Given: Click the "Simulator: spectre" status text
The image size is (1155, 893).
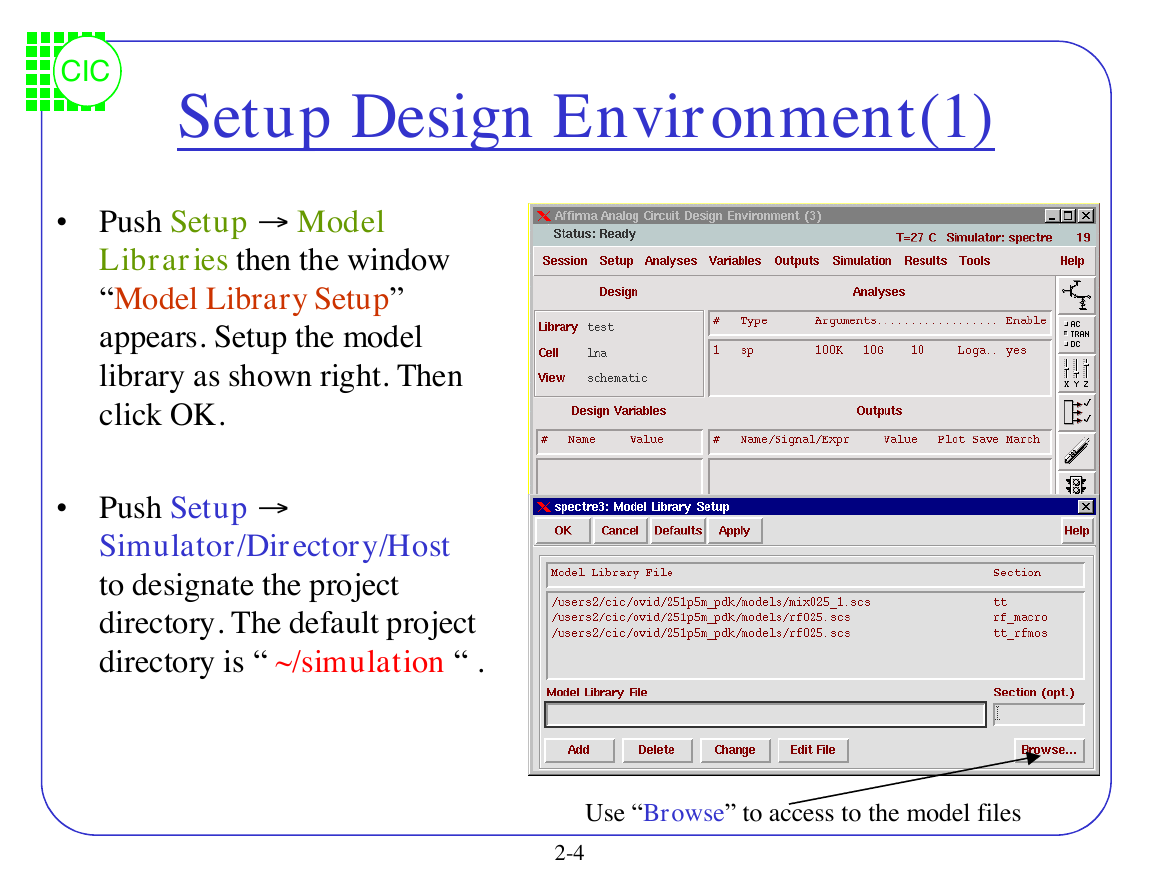Looking at the screenshot, I should [x=999, y=237].
